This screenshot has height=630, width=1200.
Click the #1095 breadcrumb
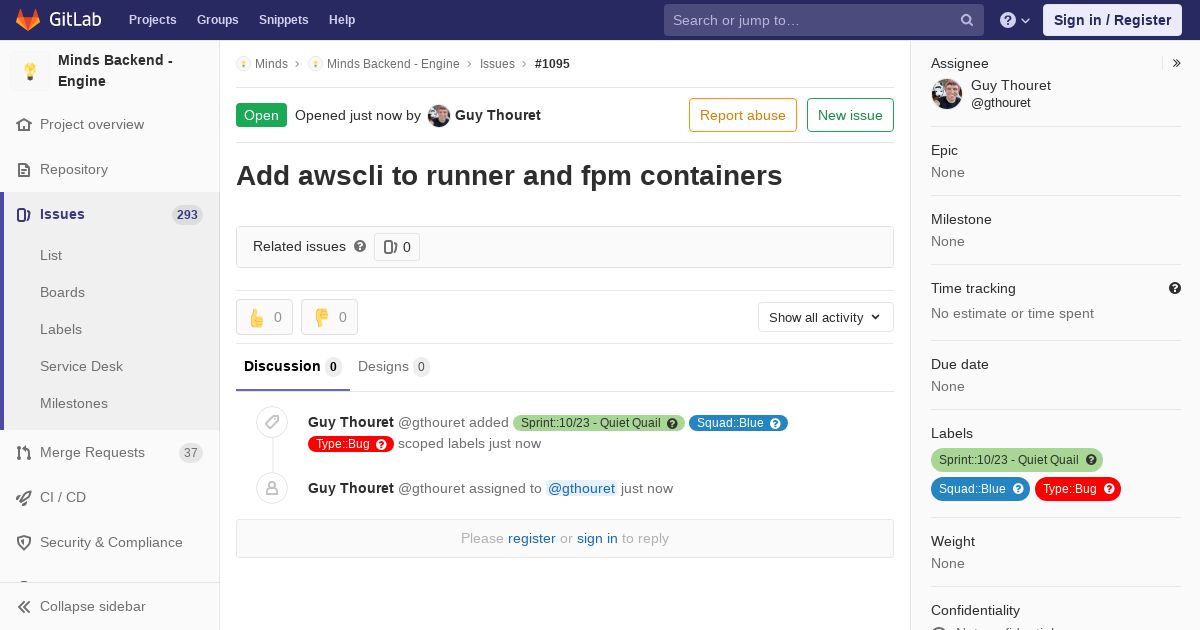point(552,64)
